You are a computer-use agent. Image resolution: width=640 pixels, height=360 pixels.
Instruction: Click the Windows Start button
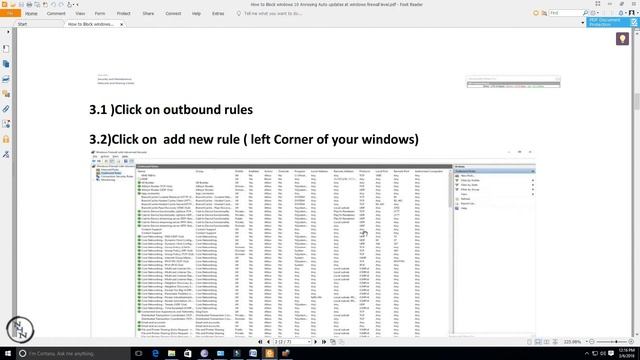(8, 353)
